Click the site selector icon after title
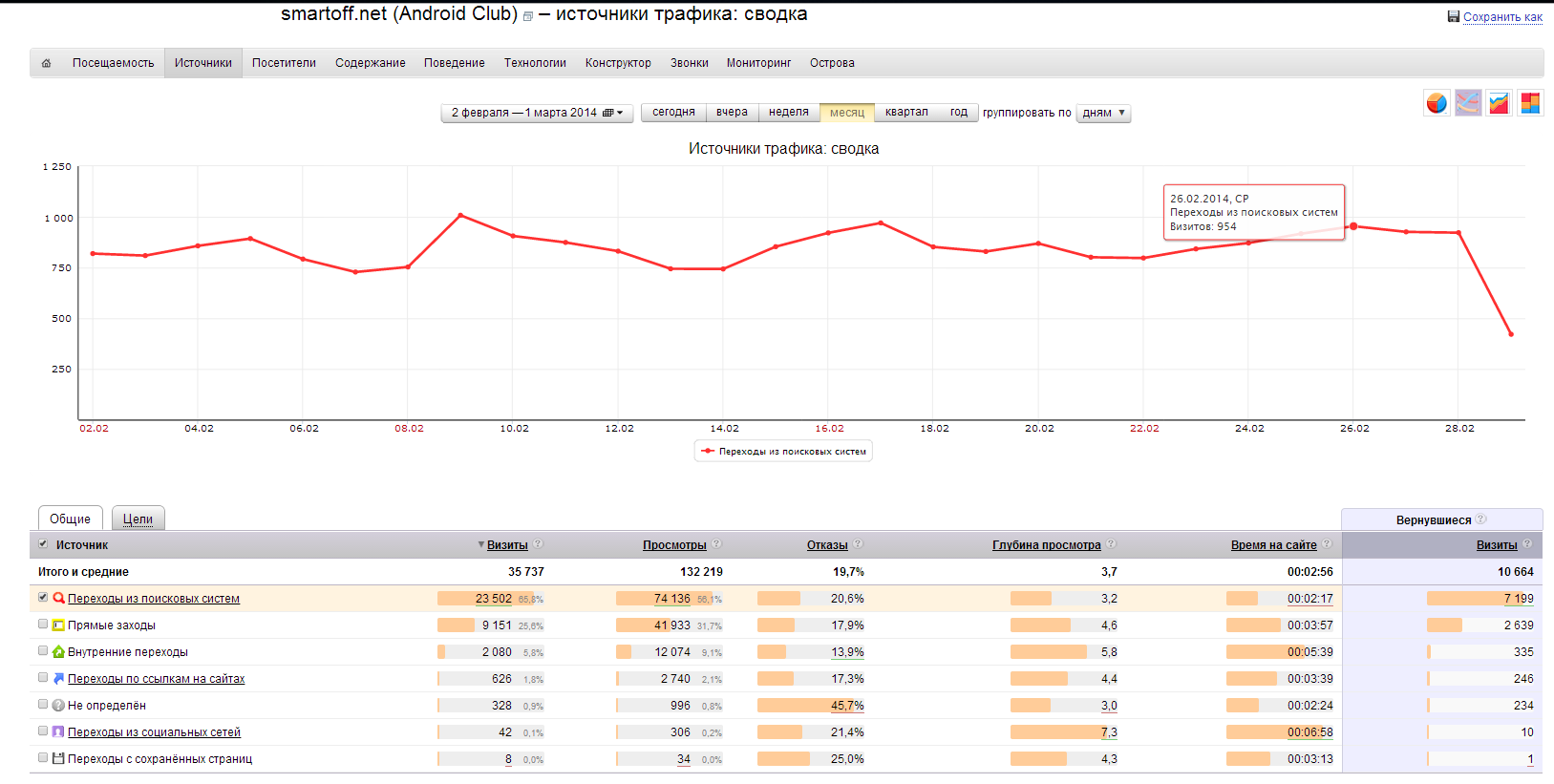 click(528, 16)
